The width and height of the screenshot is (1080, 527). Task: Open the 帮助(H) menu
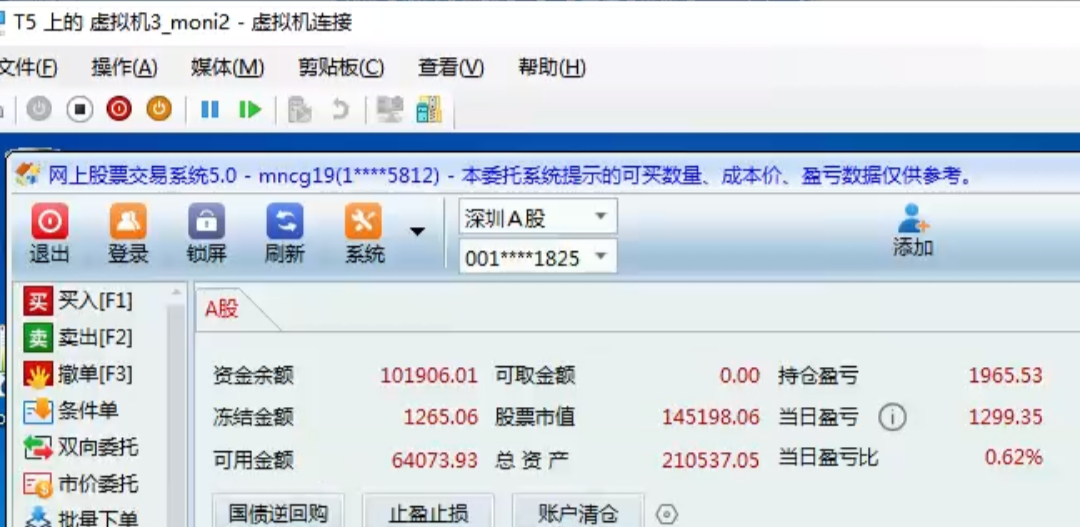[552, 68]
